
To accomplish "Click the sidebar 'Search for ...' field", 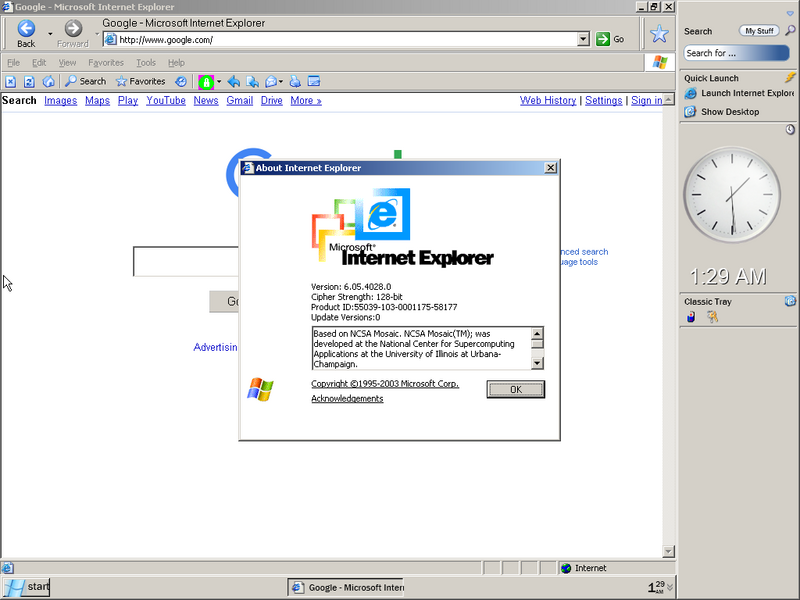I will (736, 53).
